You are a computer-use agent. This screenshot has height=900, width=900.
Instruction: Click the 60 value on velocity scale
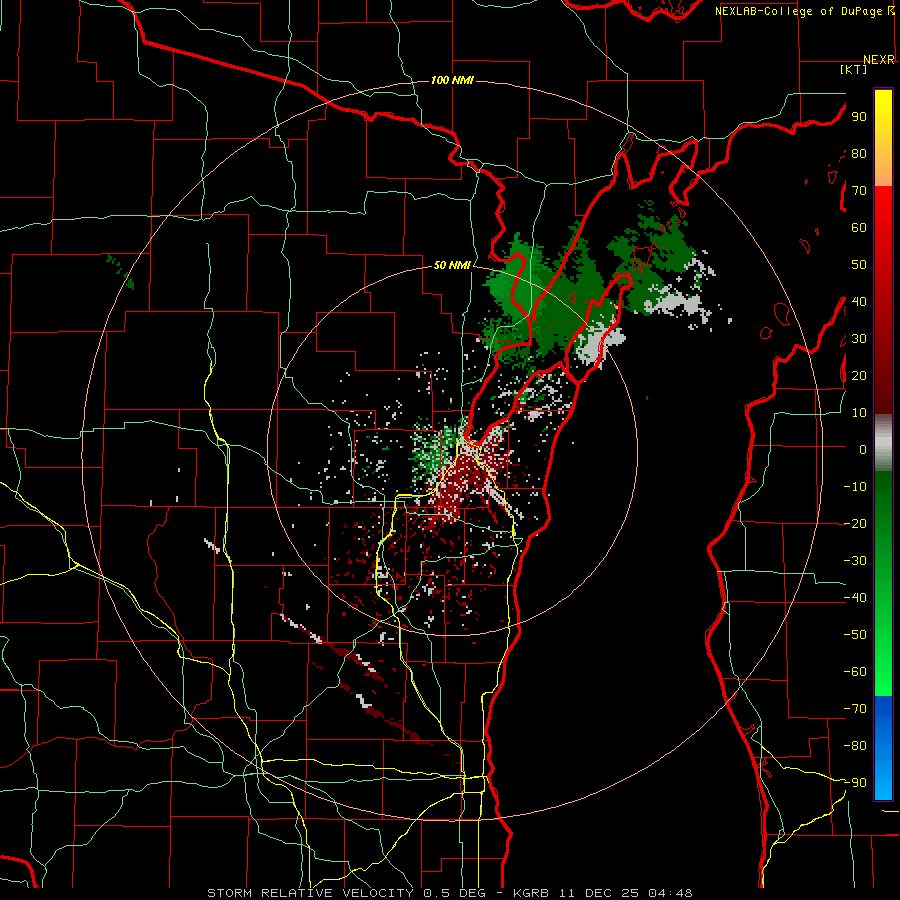coord(859,228)
